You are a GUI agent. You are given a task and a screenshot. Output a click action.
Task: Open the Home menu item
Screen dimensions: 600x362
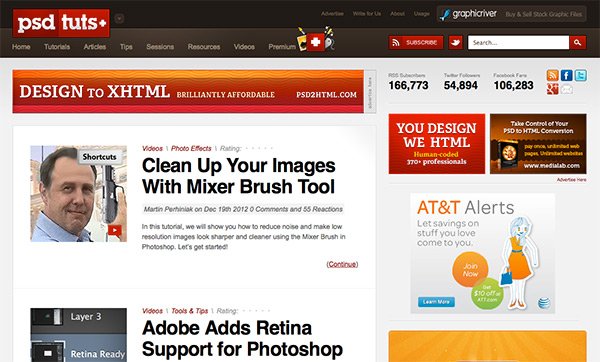point(21,47)
